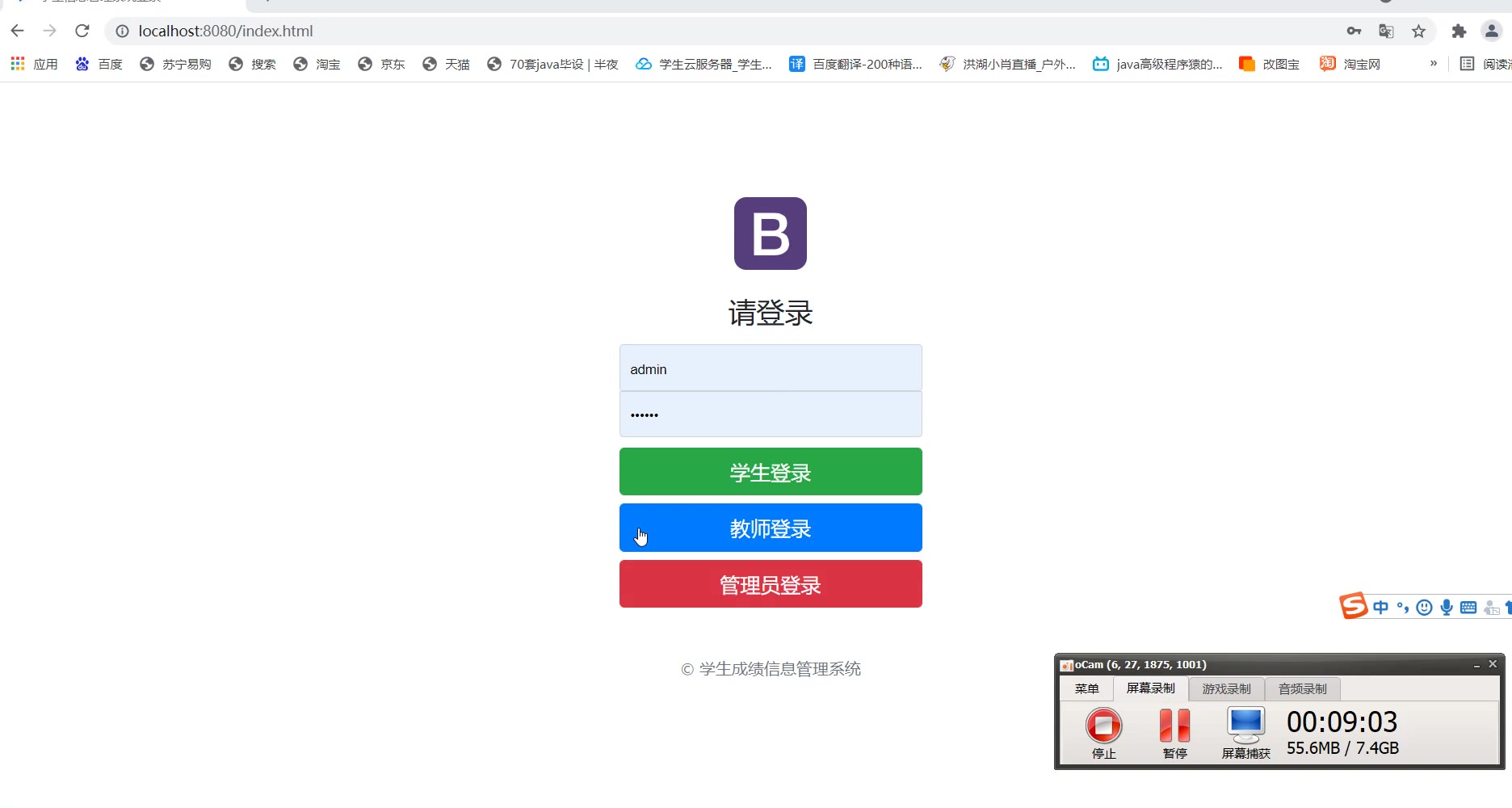Click the purple Bootstrap B logo
The height and width of the screenshot is (808, 1512).
[771, 234]
